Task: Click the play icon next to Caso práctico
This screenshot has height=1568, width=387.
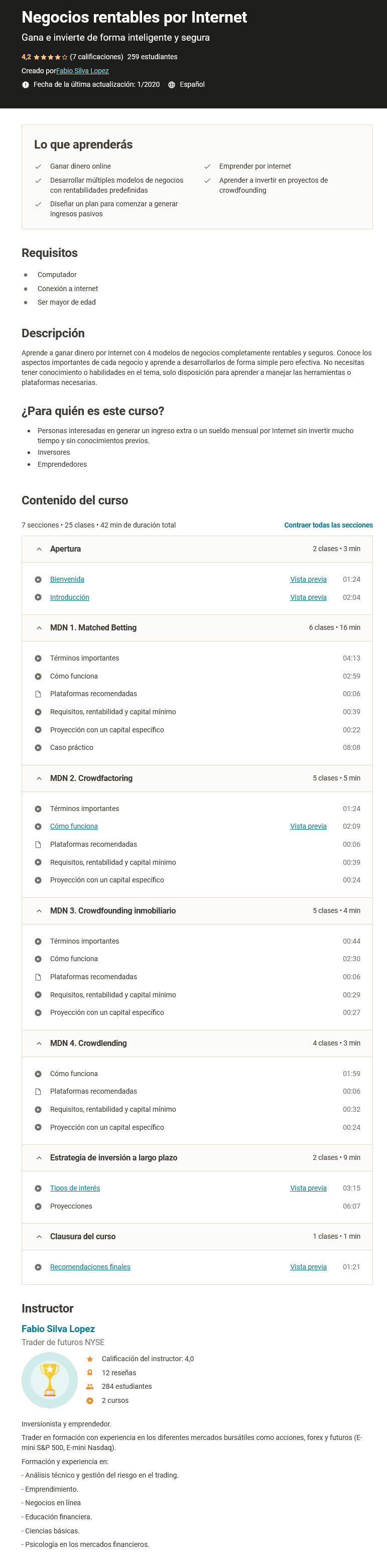Action: tap(38, 747)
